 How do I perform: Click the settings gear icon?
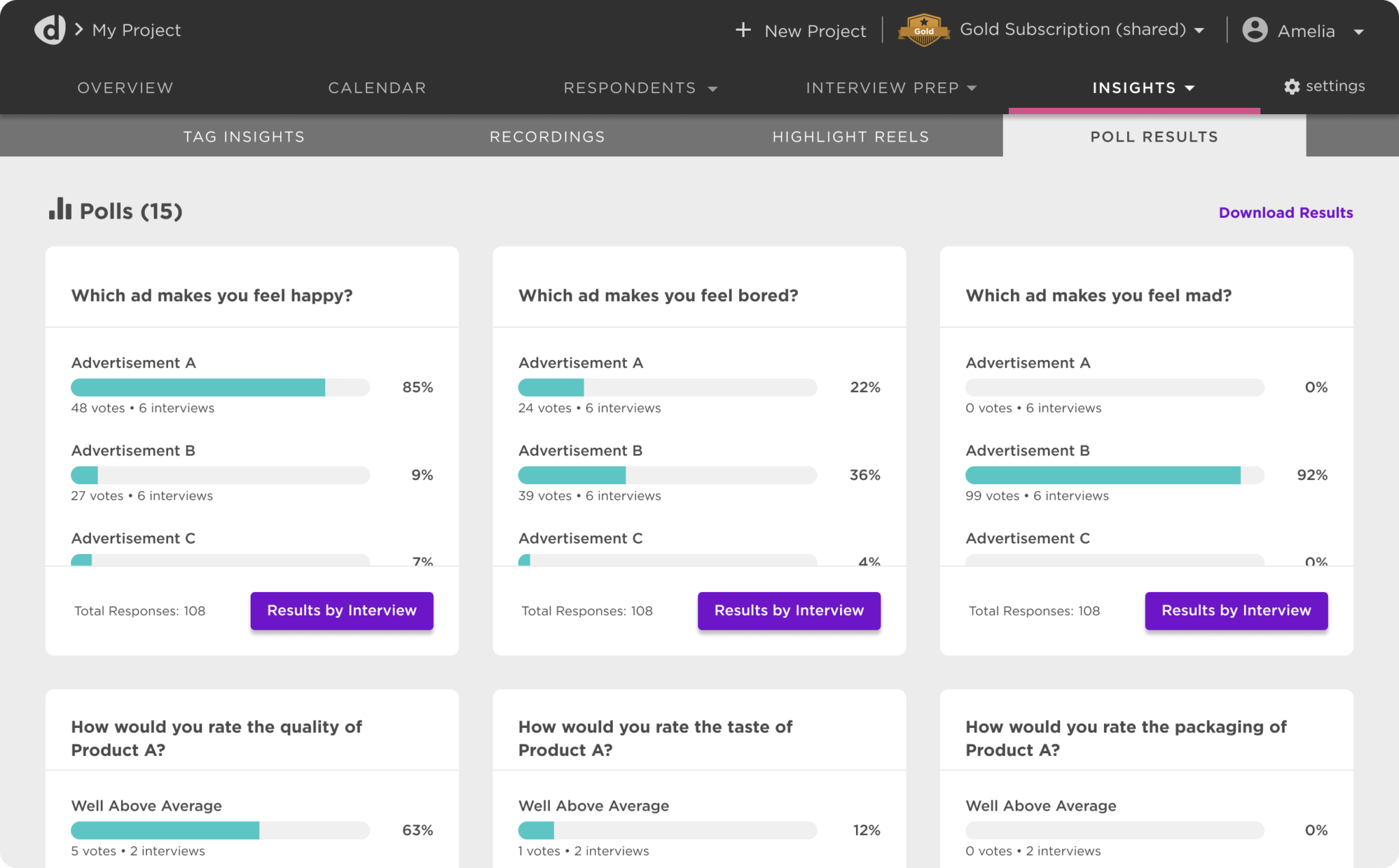[1292, 86]
